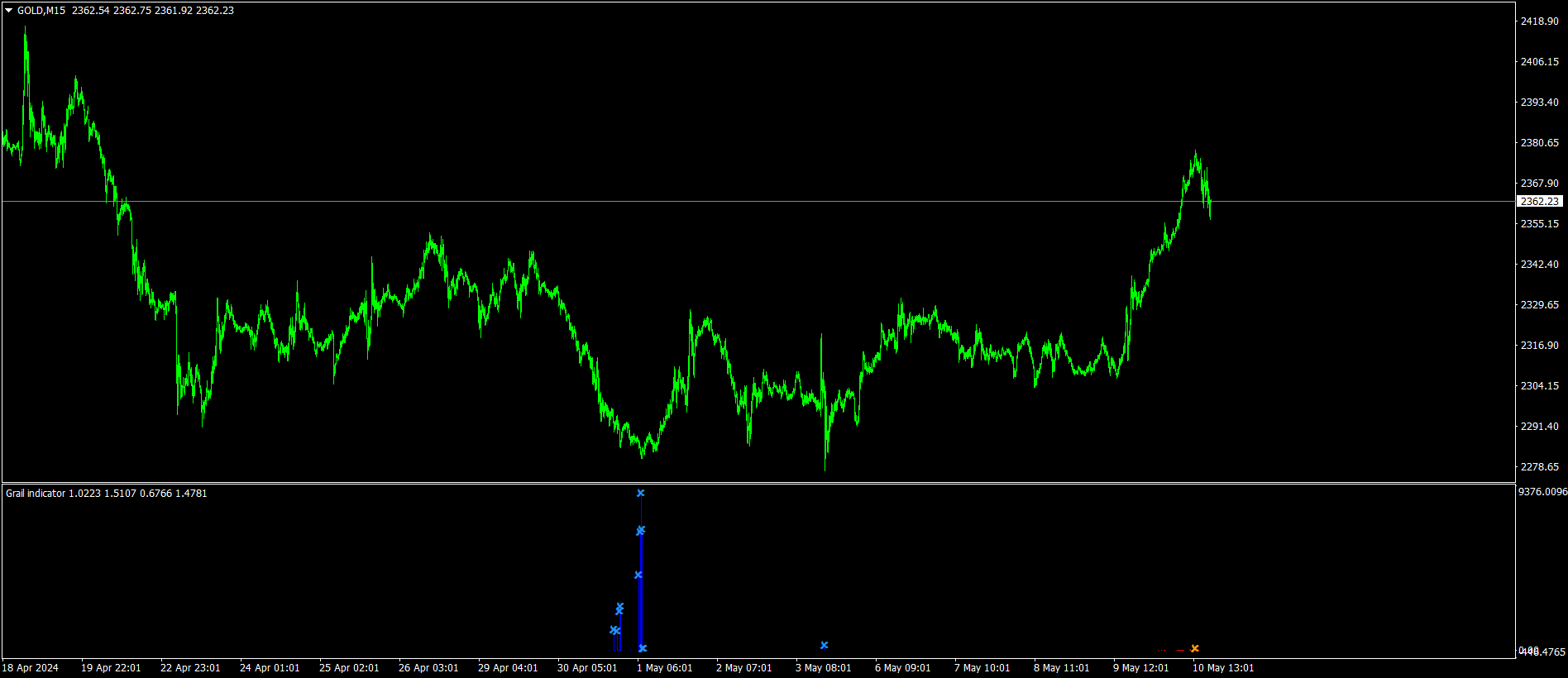Select the open price 2362.54 in header
Viewport: 1568px width, 678px height.
91,11
